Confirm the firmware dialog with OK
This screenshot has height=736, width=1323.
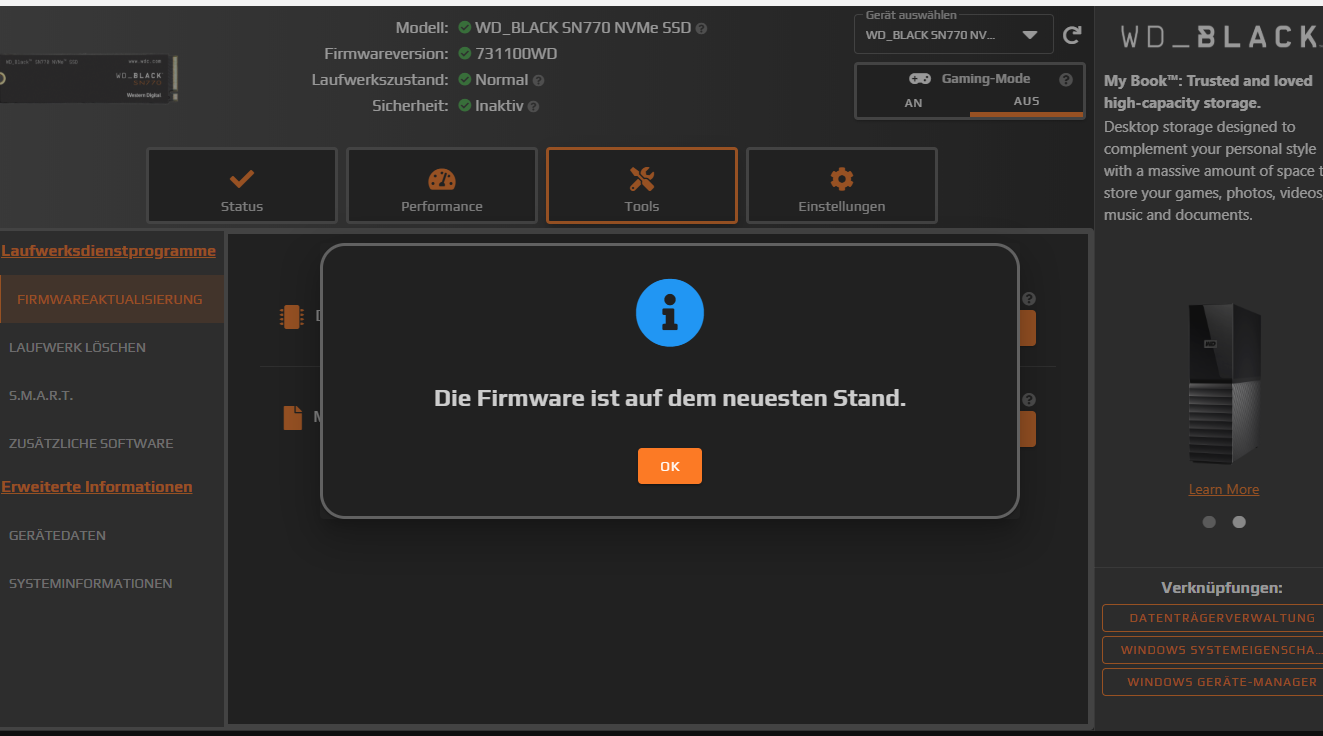tap(669, 466)
